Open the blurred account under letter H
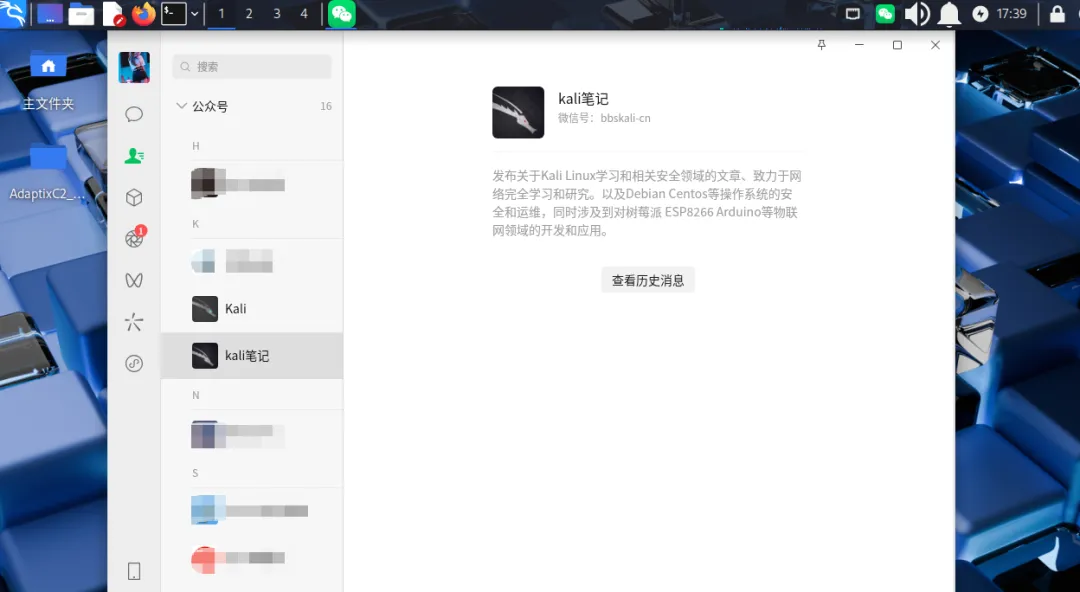The height and width of the screenshot is (592, 1080). point(252,184)
